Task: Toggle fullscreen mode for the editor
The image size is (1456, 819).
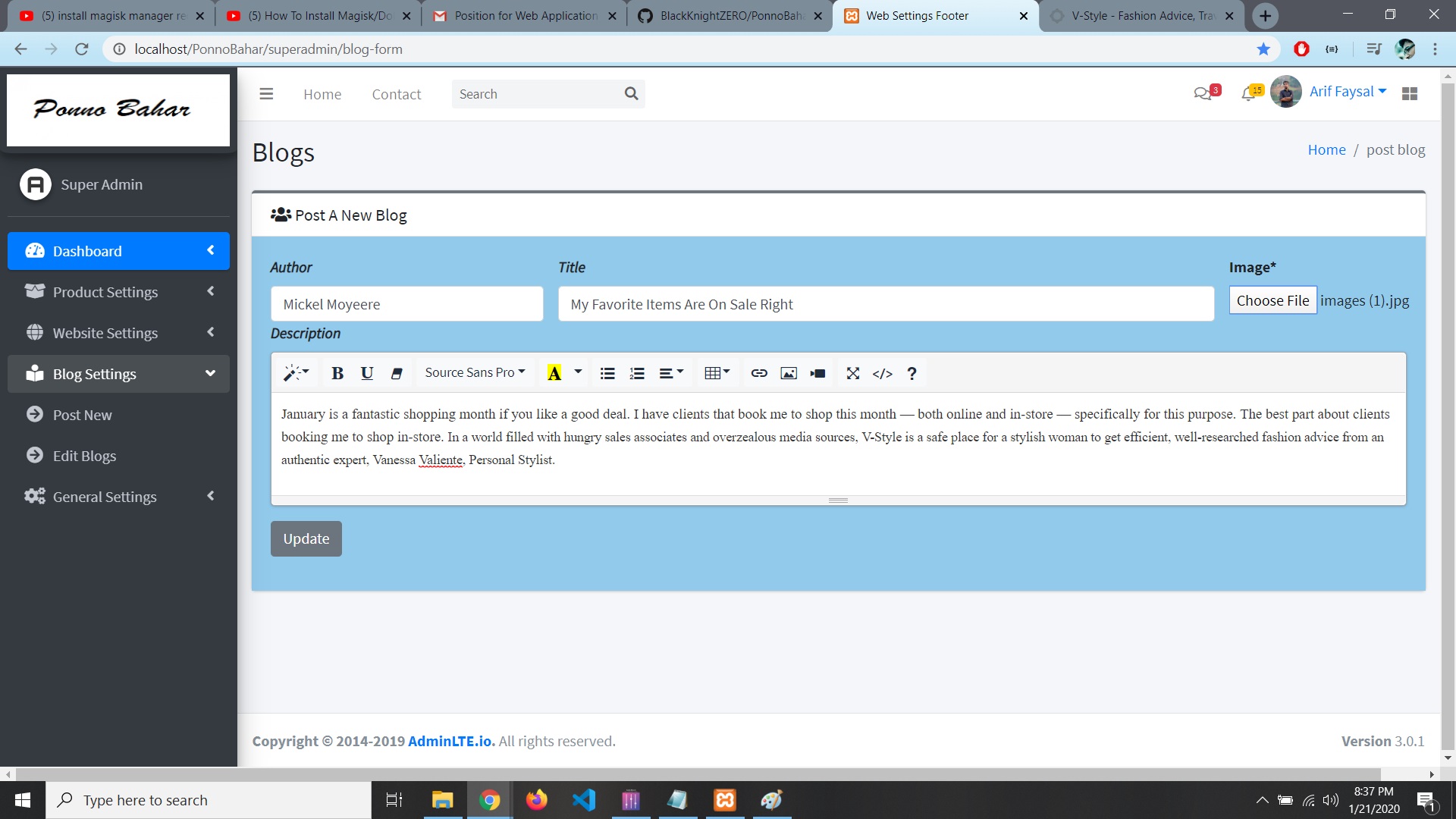Action: pos(852,373)
